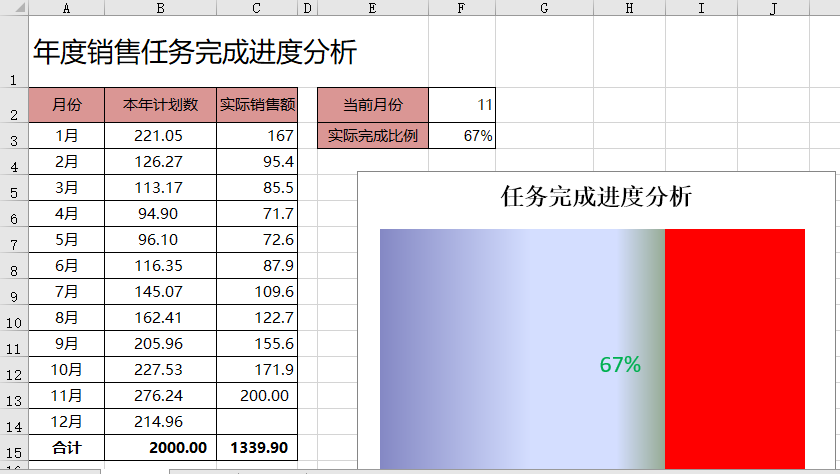Click the title cell 年度销售任务完成进度分析

click(x=195, y=52)
